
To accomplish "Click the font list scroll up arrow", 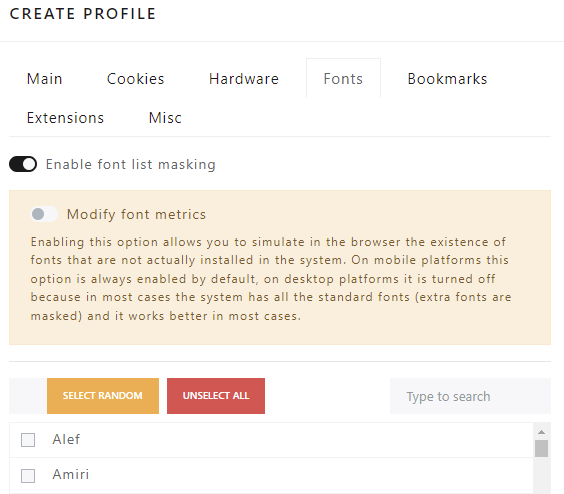I will [x=541, y=432].
